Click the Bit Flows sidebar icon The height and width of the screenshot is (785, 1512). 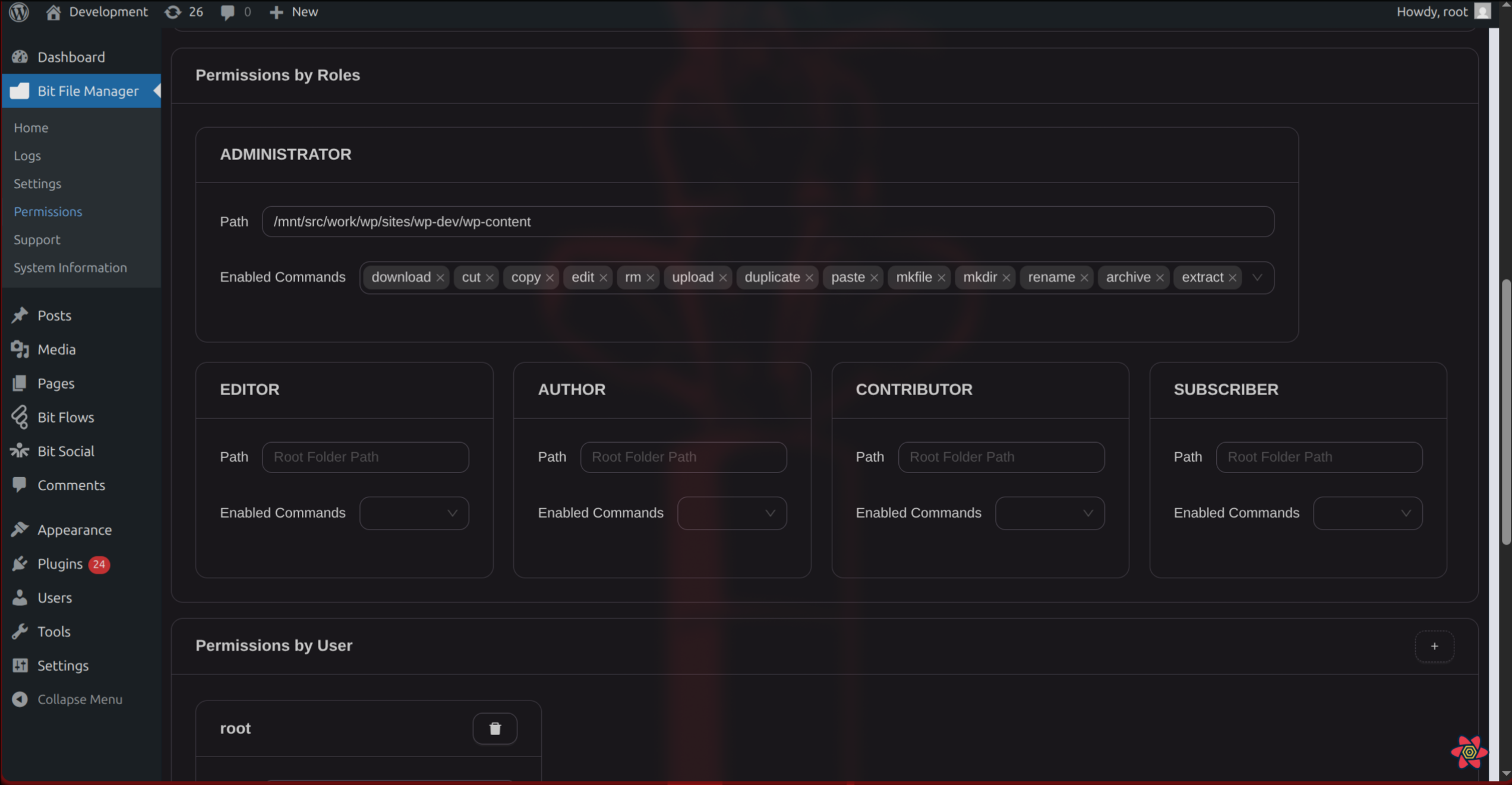pos(20,417)
